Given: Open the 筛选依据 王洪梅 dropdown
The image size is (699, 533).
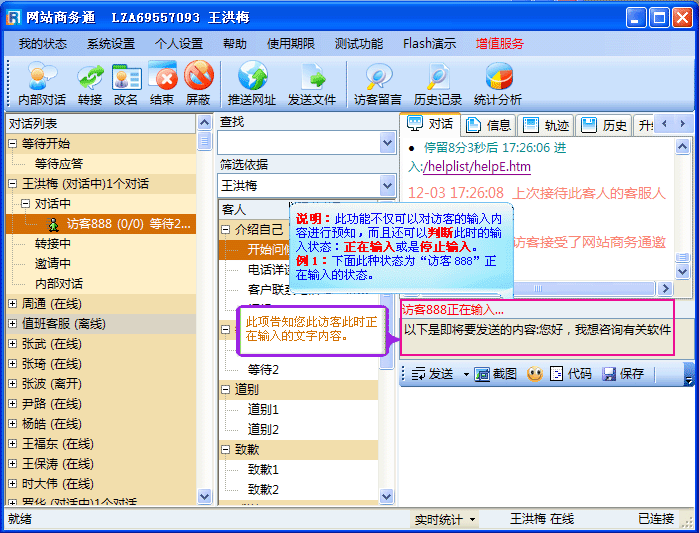Looking at the screenshot, I should coord(388,186).
